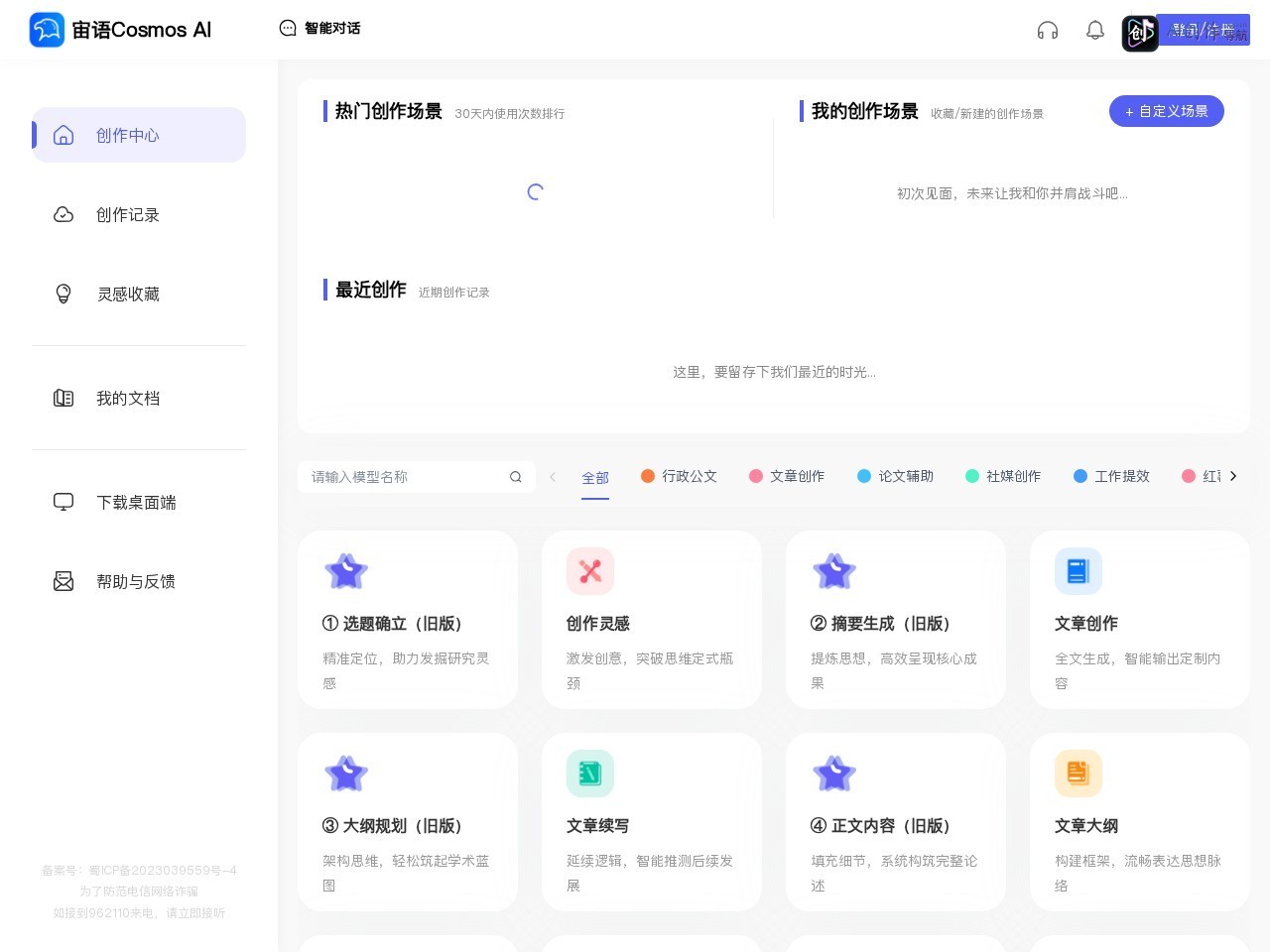Screen dimensions: 1270x952
Task: Click the red icon on 创作灵感 card
Action: [590, 571]
